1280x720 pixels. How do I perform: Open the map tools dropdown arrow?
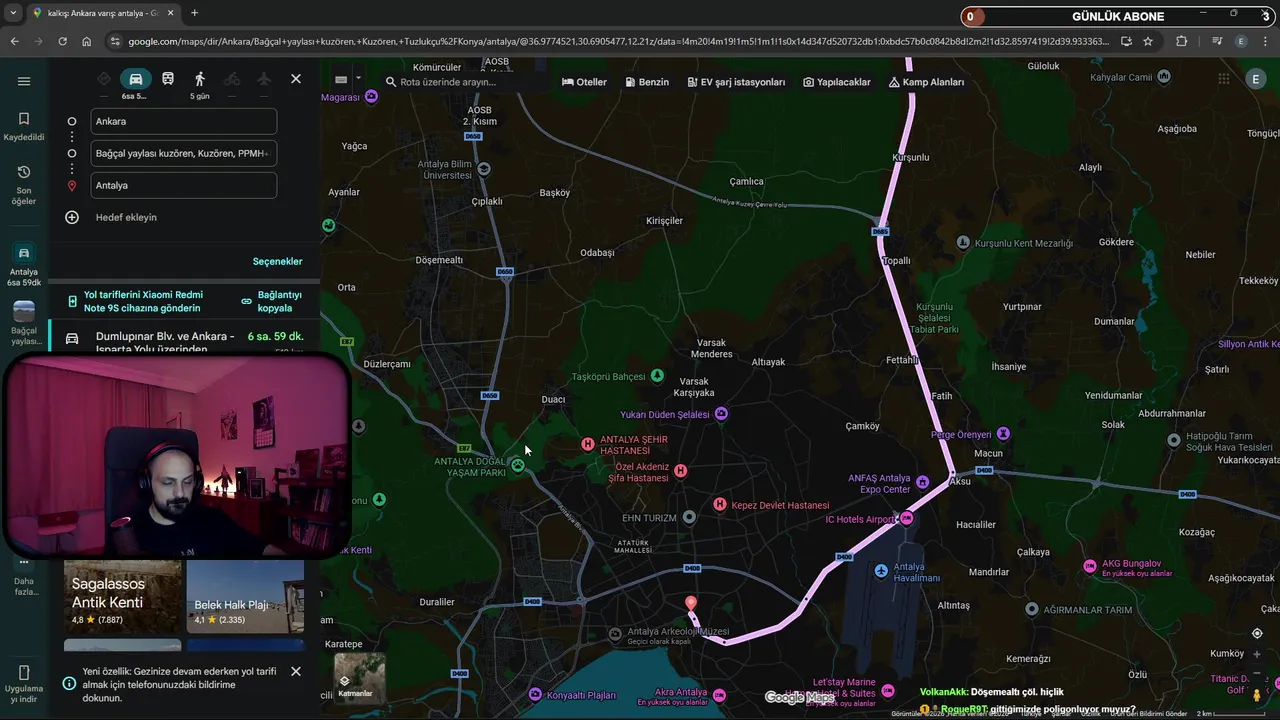pos(358,79)
